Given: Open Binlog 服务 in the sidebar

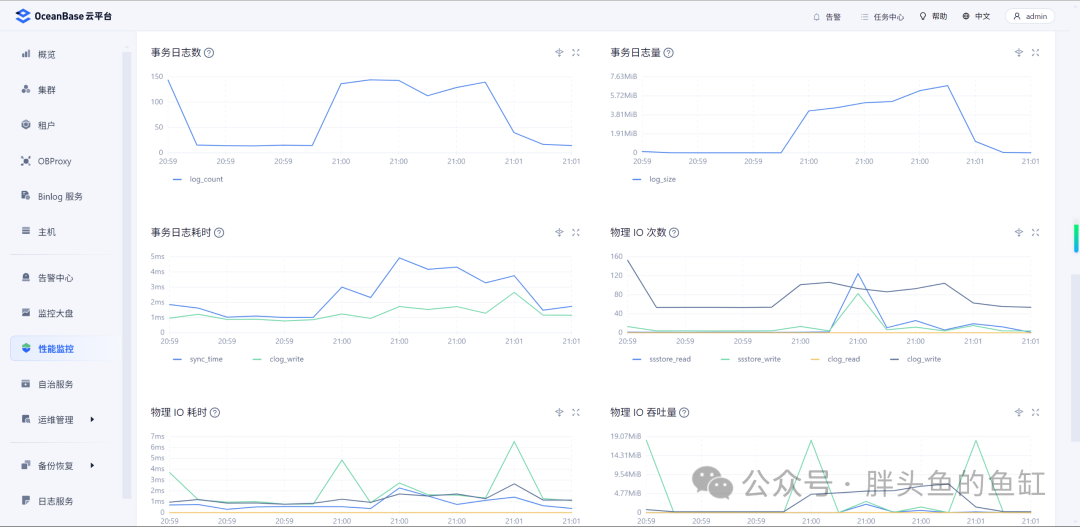Looking at the screenshot, I should click(61, 196).
